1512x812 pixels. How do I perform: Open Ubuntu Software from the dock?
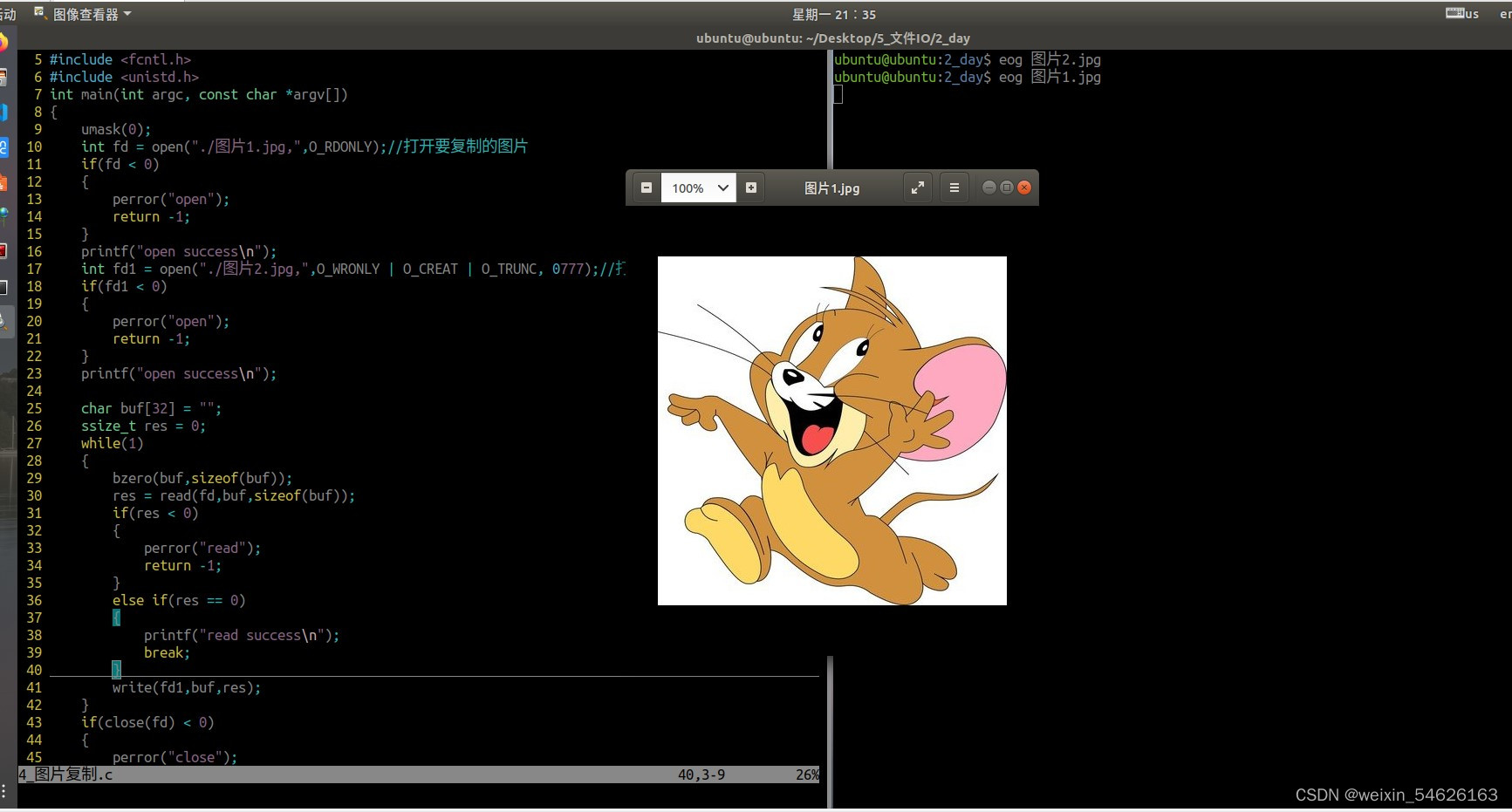[3, 182]
